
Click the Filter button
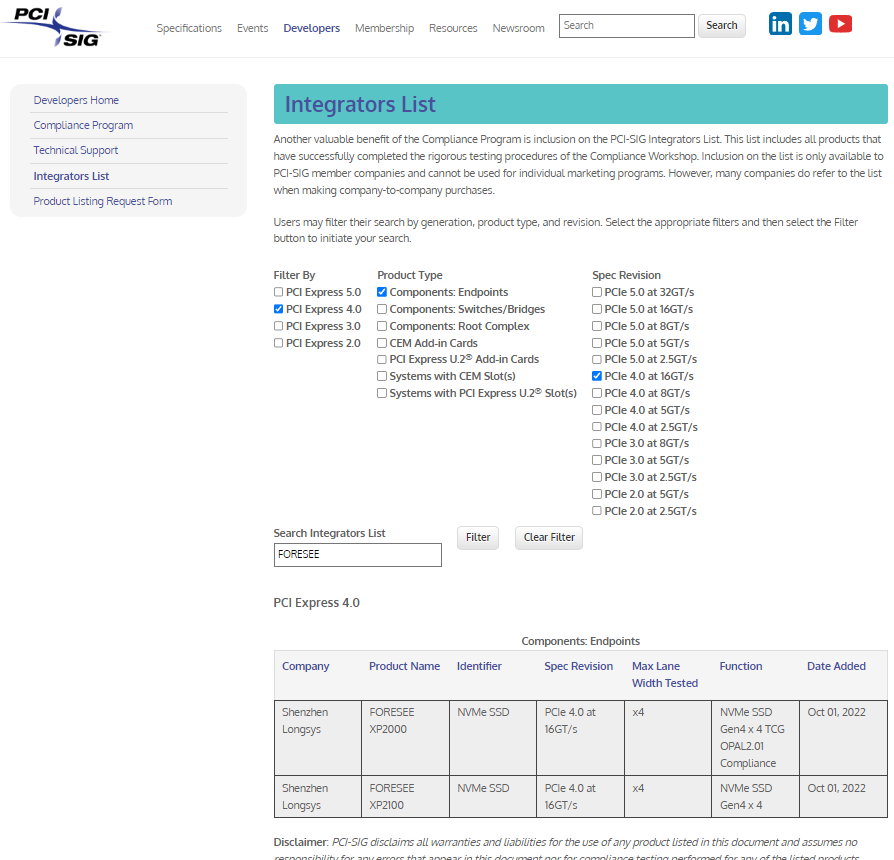coord(477,537)
